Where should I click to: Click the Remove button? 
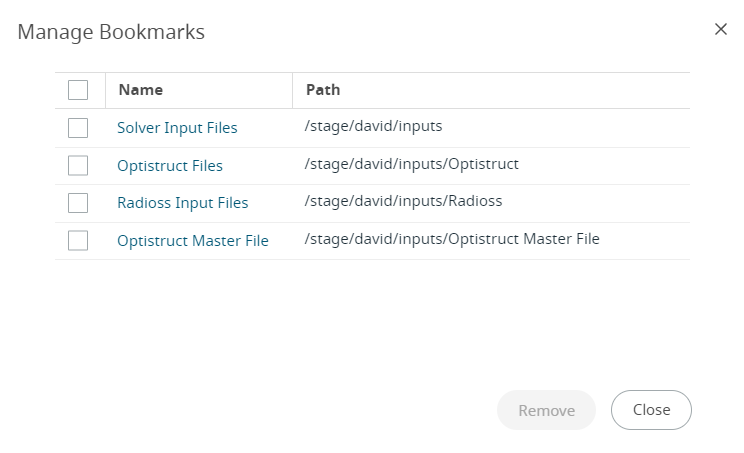pos(546,410)
